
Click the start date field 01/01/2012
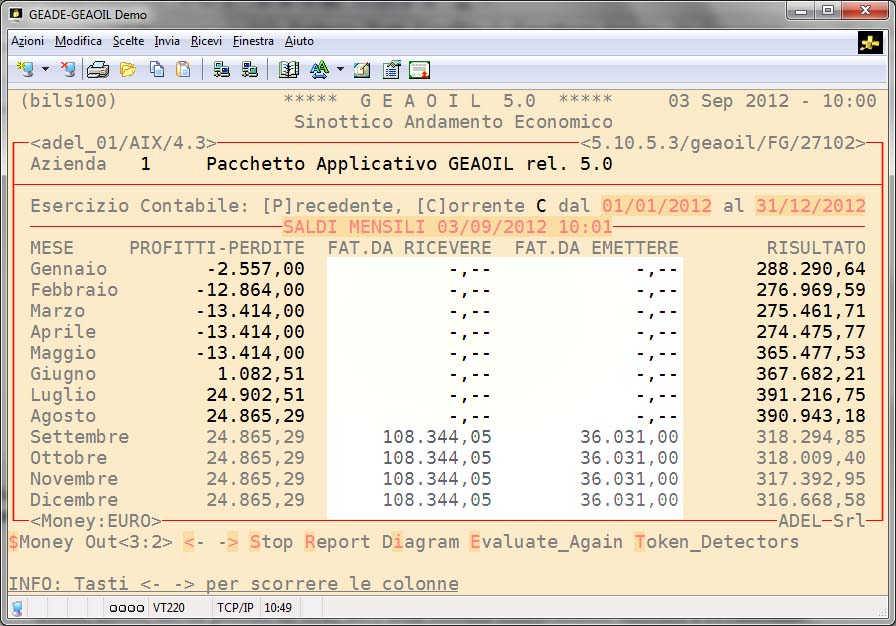[x=656, y=206]
